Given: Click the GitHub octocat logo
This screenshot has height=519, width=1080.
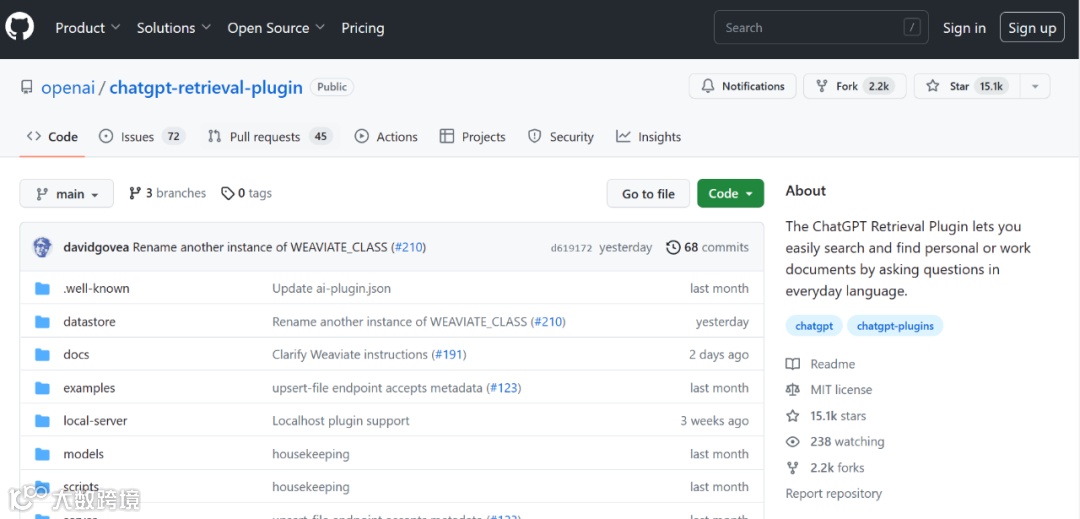Looking at the screenshot, I should pyautogui.click(x=19, y=28).
